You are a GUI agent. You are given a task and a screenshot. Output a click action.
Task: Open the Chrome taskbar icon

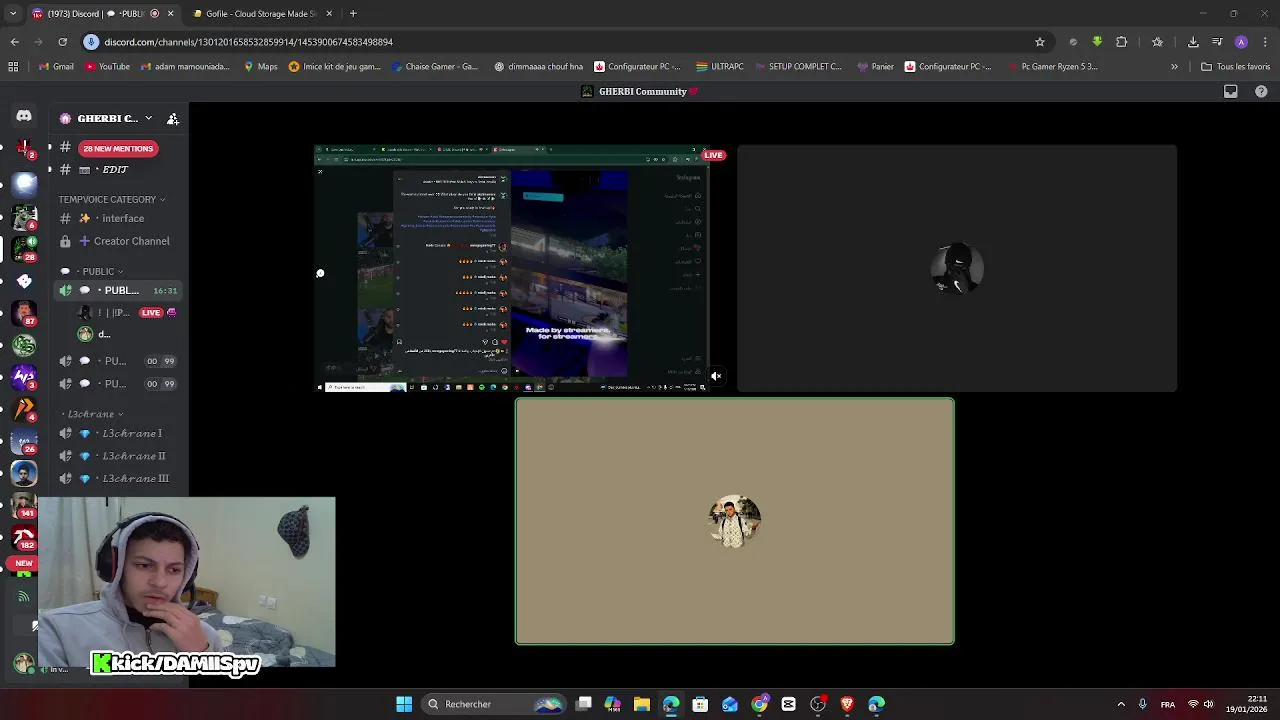pyautogui.click(x=759, y=704)
